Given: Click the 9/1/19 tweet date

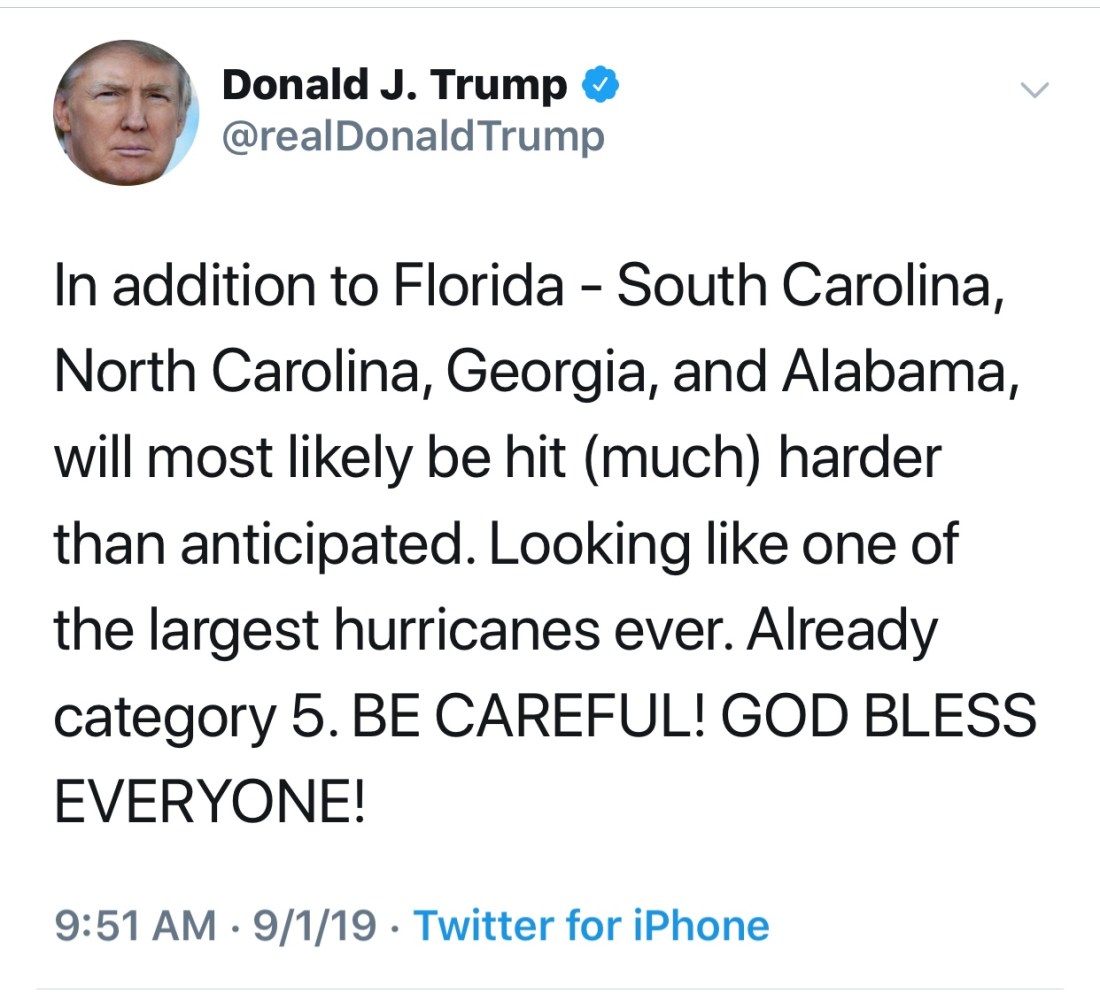Looking at the screenshot, I should (x=314, y=925).
